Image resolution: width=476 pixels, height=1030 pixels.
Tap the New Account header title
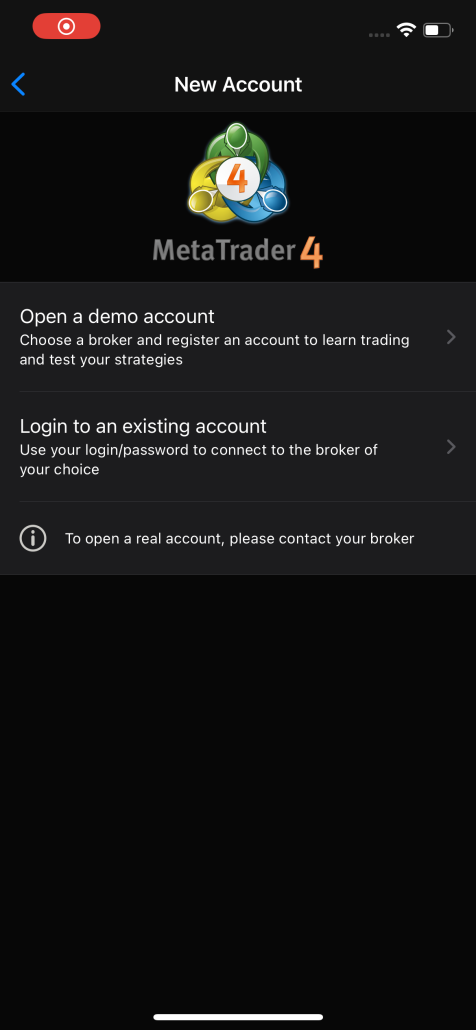coord(238,84)
